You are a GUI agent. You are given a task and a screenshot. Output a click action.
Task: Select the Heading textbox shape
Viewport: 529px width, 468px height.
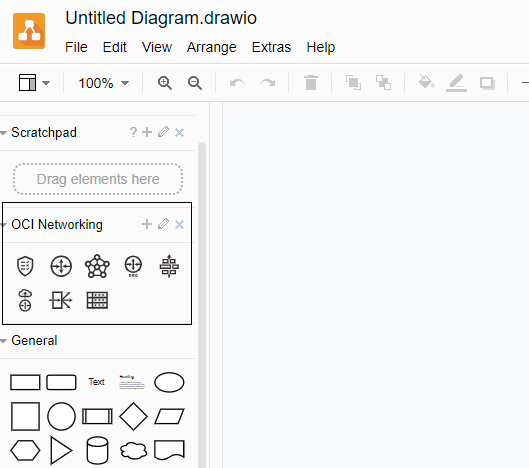click(132, 382)
